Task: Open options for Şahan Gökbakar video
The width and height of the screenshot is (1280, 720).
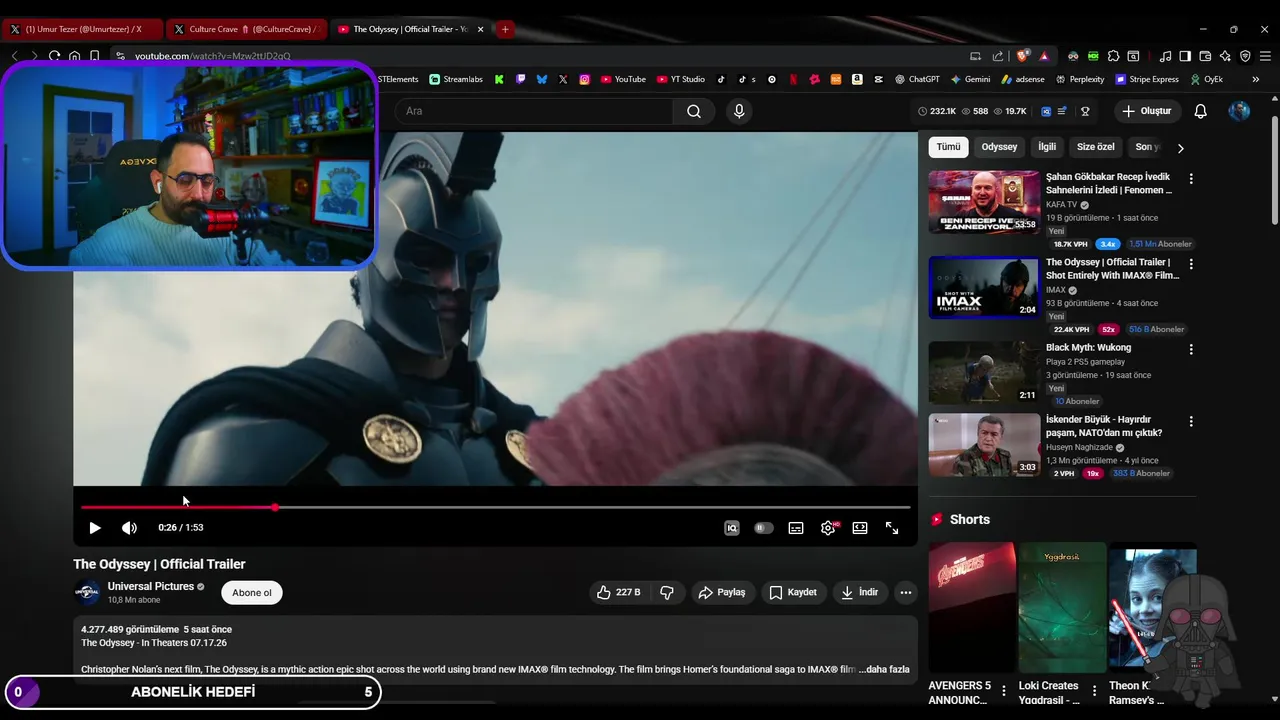Action: (1190, 178)
